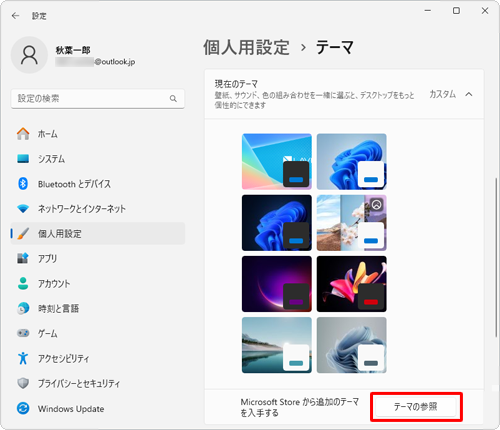Click the アクセシビリティ figure icon
Screen dimensions: 500x430
click(x=23, y=358)
